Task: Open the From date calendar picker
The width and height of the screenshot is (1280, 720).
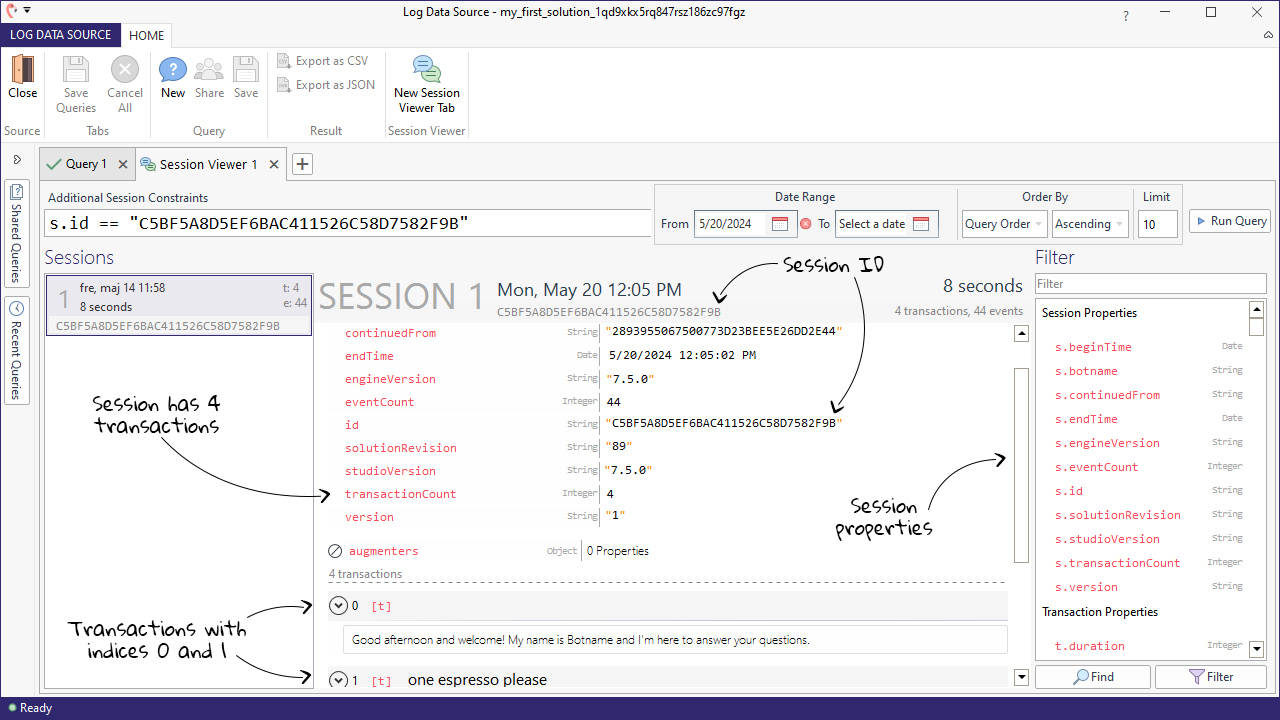Action: (x=781, y=224)
